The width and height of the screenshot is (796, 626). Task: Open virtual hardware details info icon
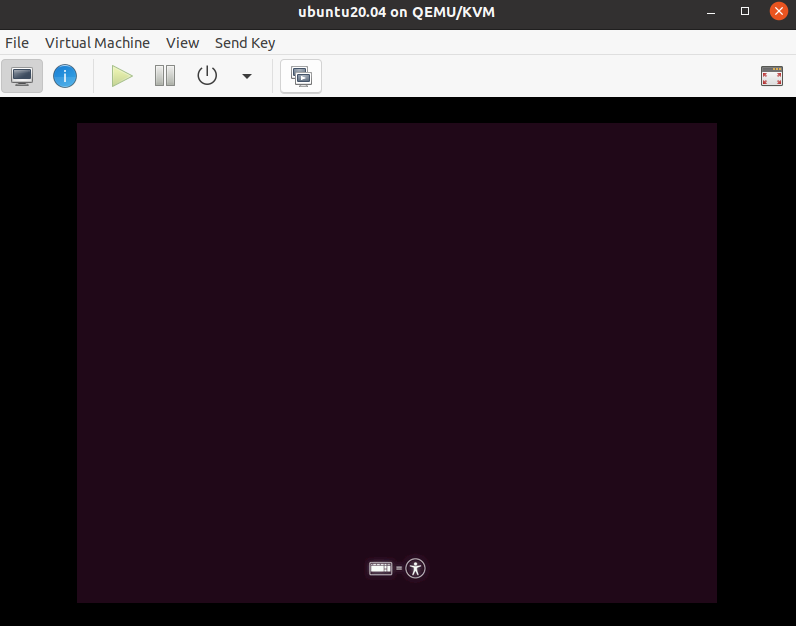(x=65, y=76)
